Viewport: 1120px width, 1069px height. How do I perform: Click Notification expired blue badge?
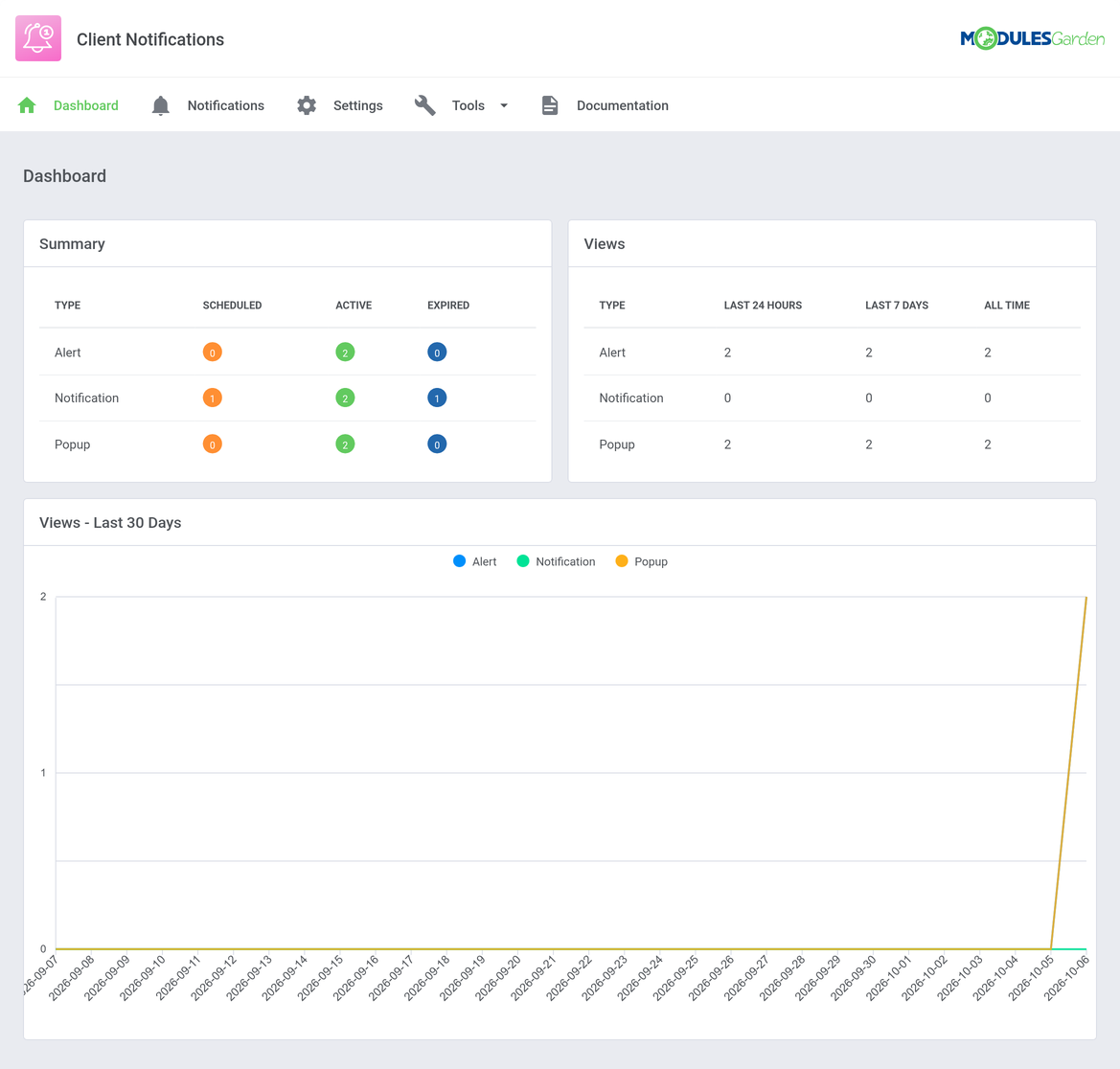437,398
